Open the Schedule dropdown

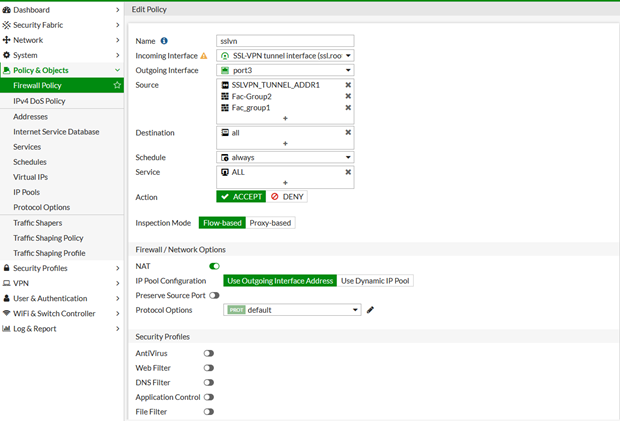click(x=285, y=157)
